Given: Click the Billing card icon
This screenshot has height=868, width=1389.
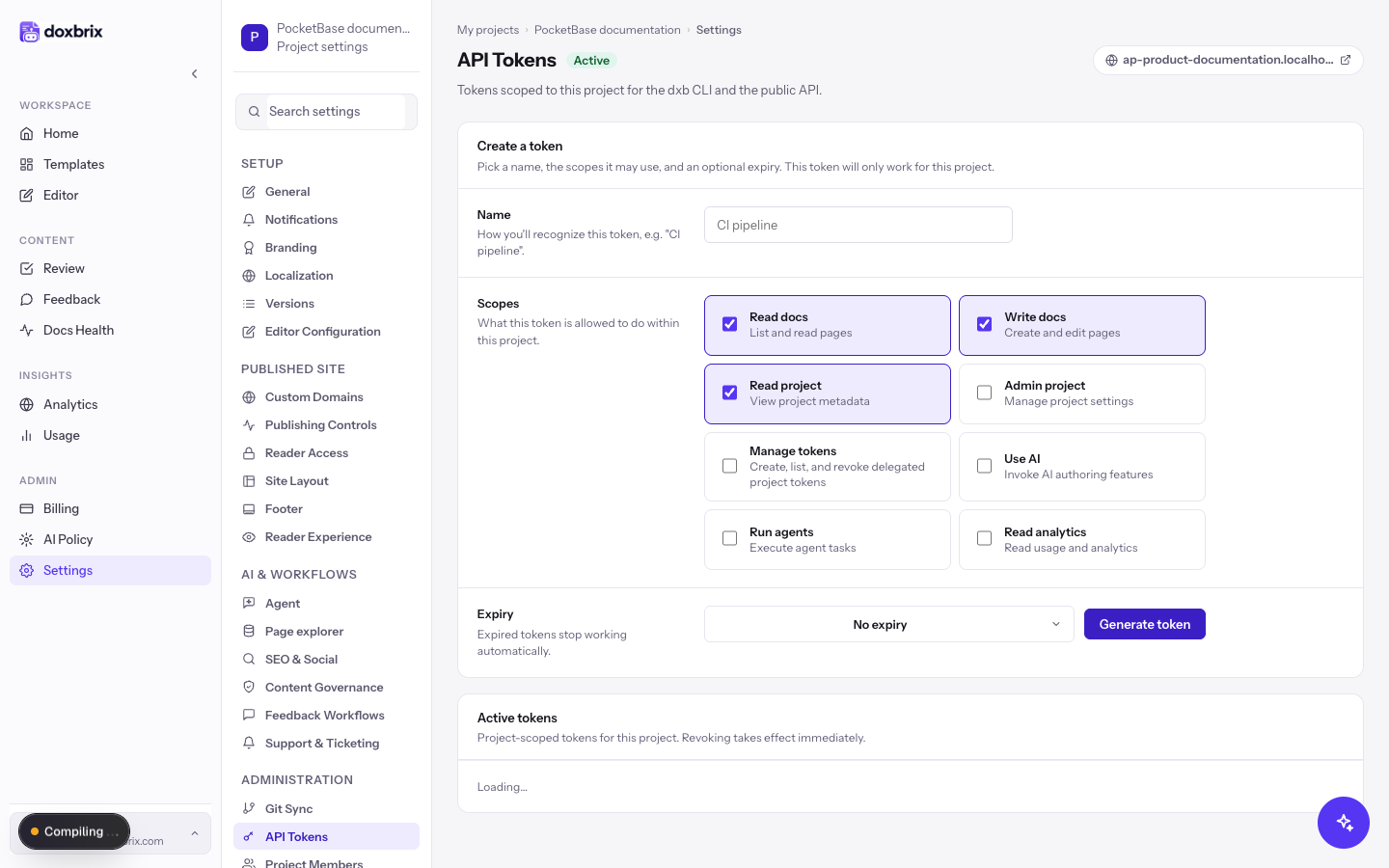Looking at the screenshot, I should [27, 508].
